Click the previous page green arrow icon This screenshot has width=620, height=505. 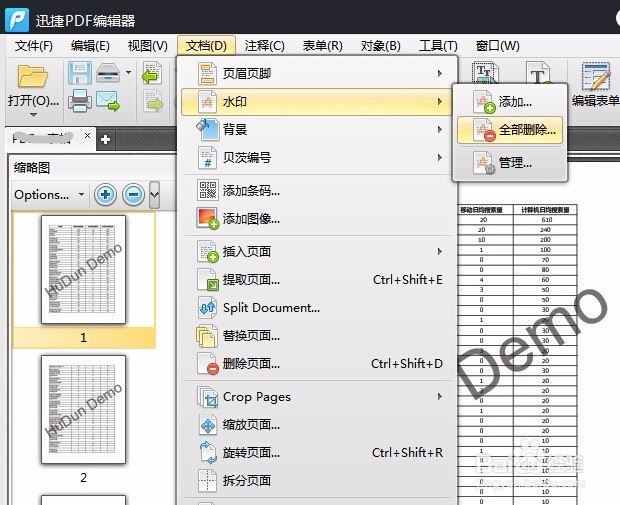[152, 73]
